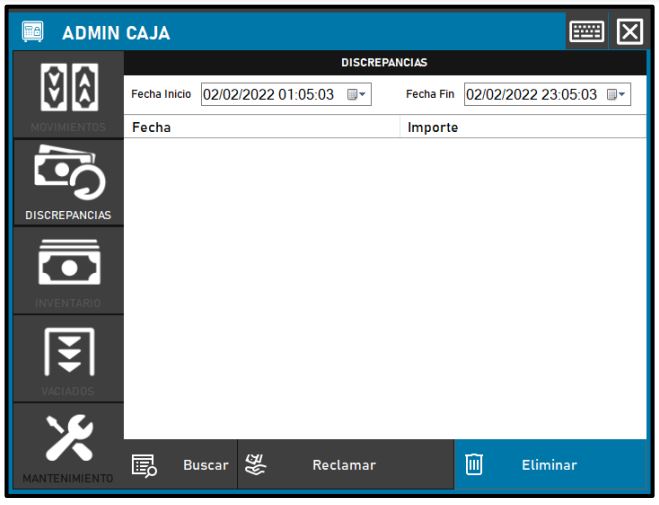The height and width of the screenshot is (505, 659).
Task: Expand the Fecha Fin calendar dropdown
Action: pyautogui.click(x=617, y=95)
